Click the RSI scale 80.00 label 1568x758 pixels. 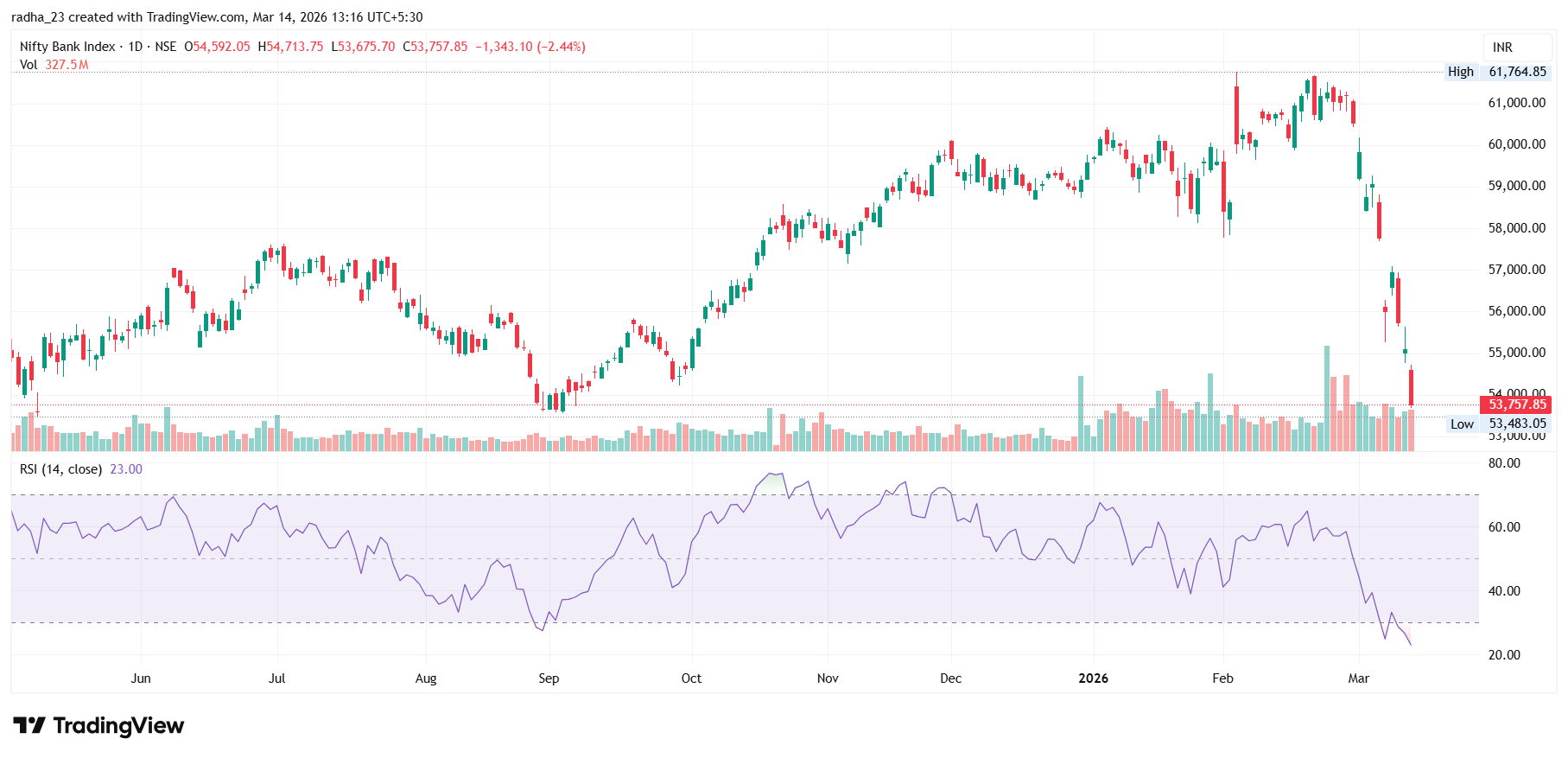click(1504, 463)
